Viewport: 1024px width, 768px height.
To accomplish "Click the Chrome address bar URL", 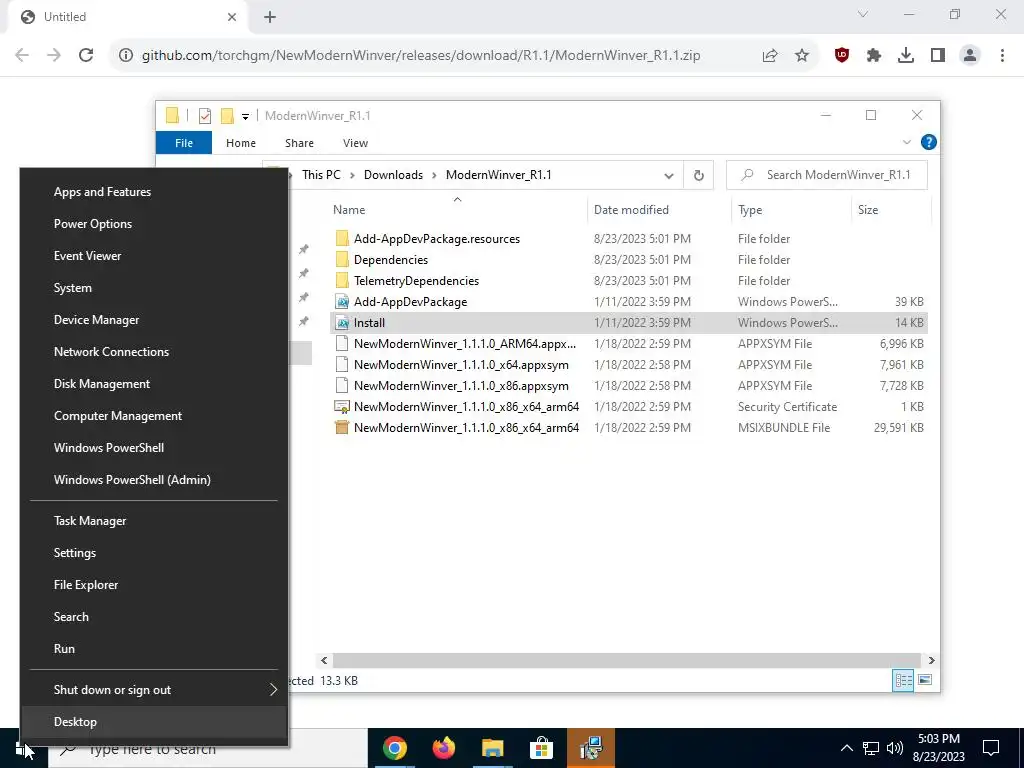I will click(421, 56).
